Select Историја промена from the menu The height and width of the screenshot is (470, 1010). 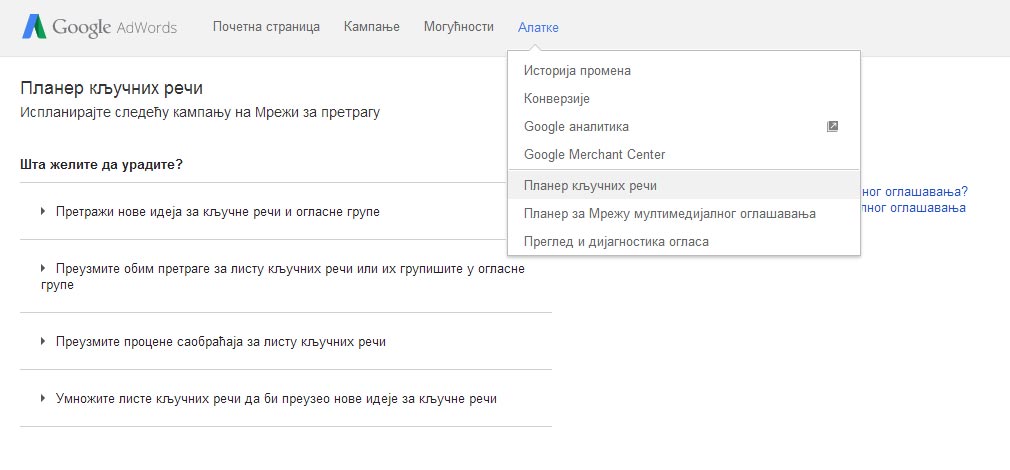click(577, 71)
